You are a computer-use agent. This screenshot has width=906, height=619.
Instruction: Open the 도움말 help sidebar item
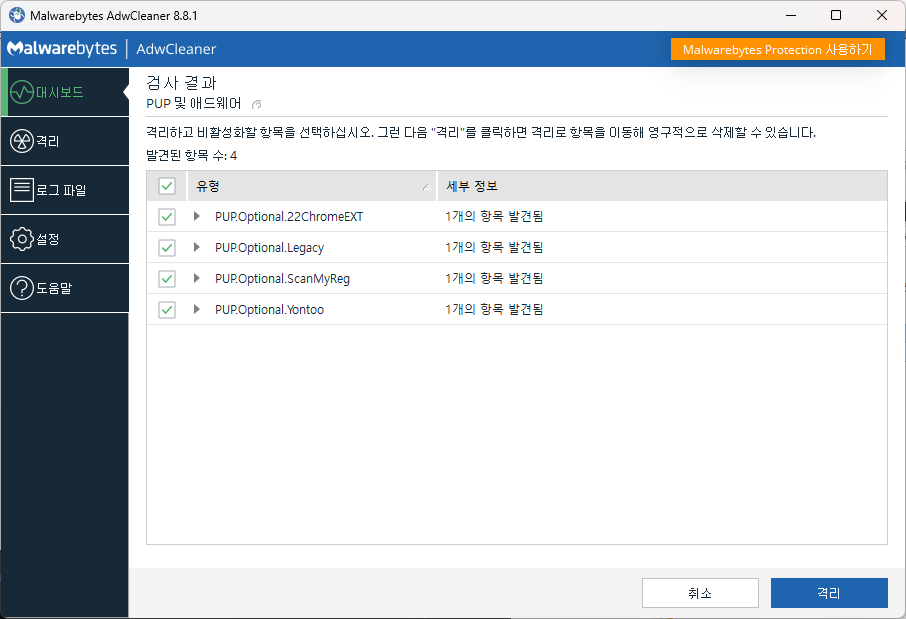tap(65, 288)
